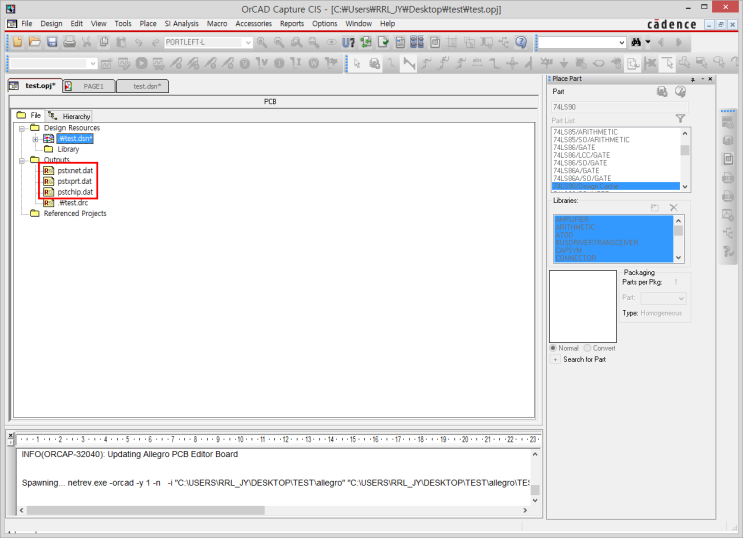Screen dimensions: 743x538
Task: Click the Cross Reference parts icon
Action: point(417,43)
